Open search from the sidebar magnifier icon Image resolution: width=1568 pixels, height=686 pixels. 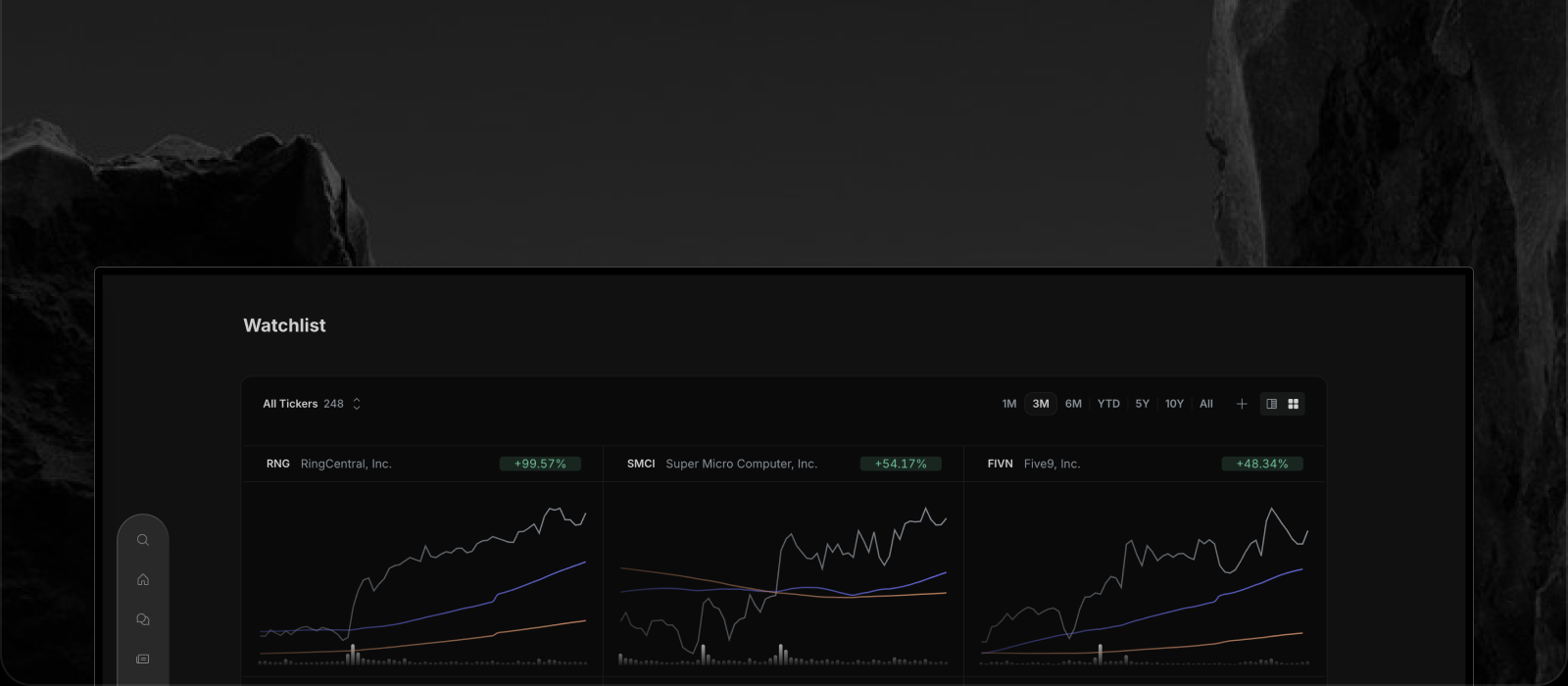point(143,540)
